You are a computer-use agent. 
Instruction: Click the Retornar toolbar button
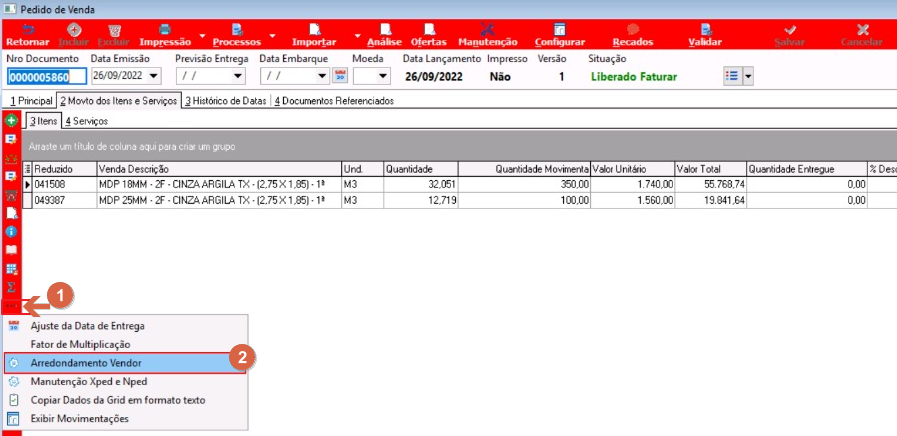27,35
